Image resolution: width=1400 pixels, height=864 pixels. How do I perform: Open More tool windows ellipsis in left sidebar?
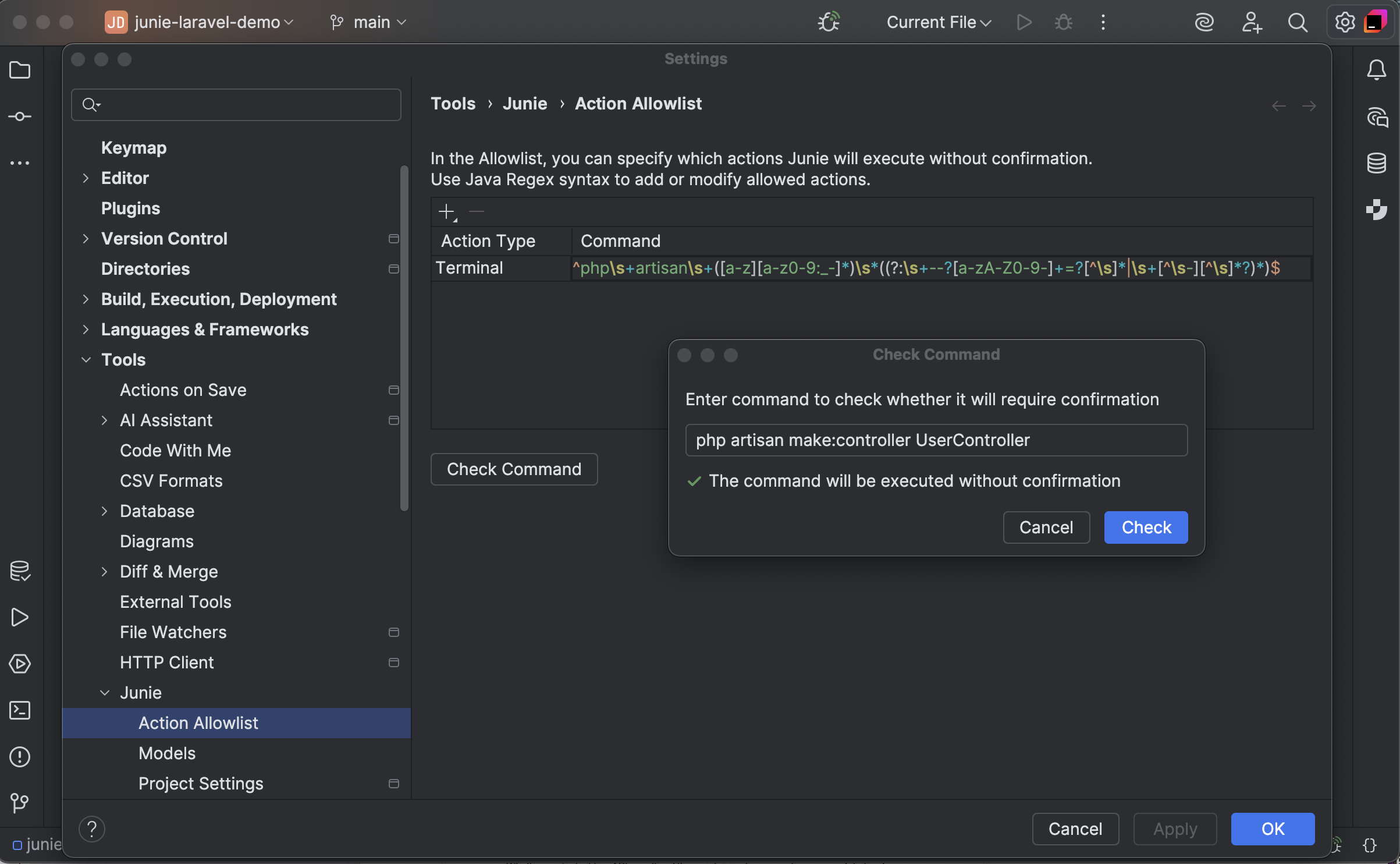pos(20,164)
